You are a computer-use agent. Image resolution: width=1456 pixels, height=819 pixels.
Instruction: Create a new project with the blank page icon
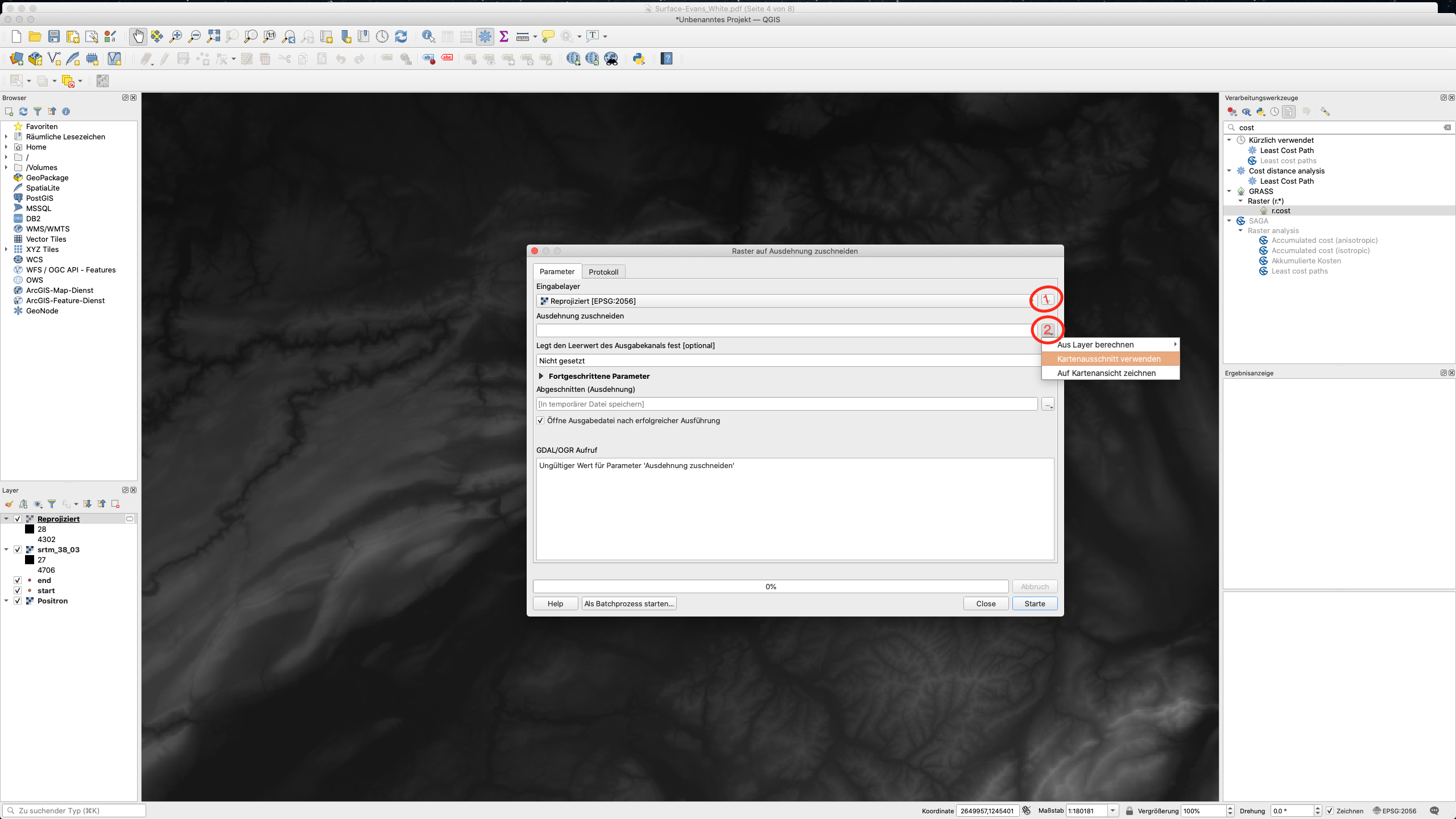[16, 36]
